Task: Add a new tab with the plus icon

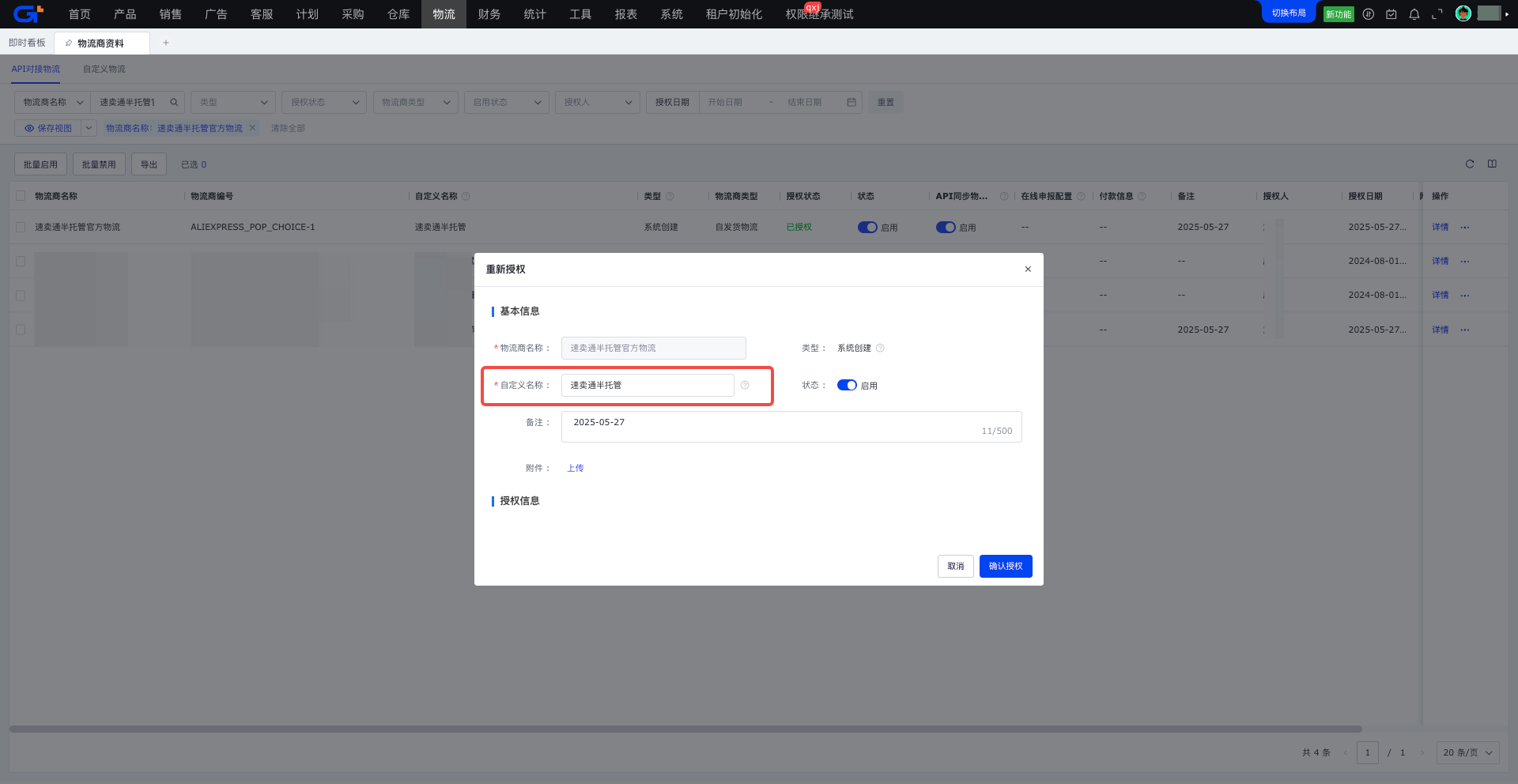Action: point(166,43)
